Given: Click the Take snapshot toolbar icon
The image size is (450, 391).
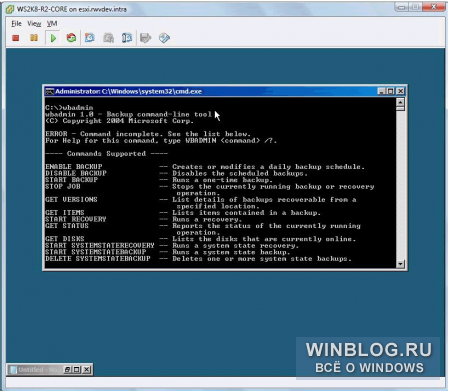Looking at the screenshot, I should tap(89, 38).
